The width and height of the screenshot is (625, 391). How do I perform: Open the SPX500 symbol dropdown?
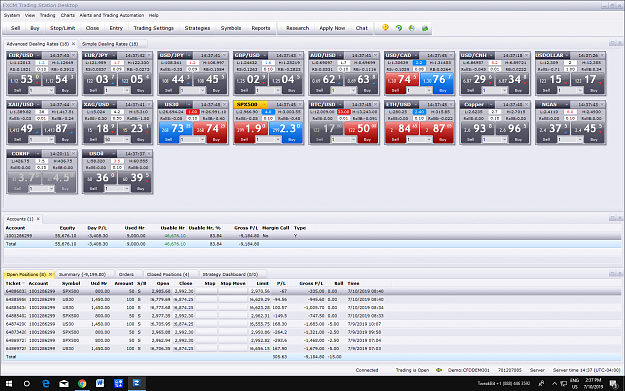[264, 104]
